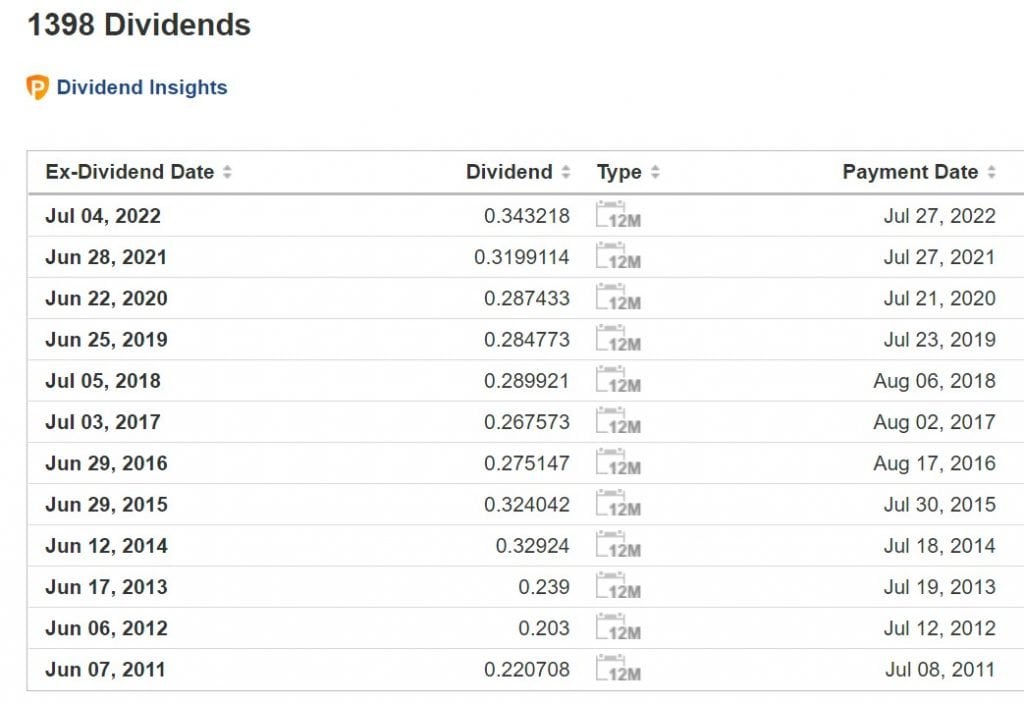
Task: Click 12M type icon in Jun 25, 2019 row
Action: tap(618, 339)
